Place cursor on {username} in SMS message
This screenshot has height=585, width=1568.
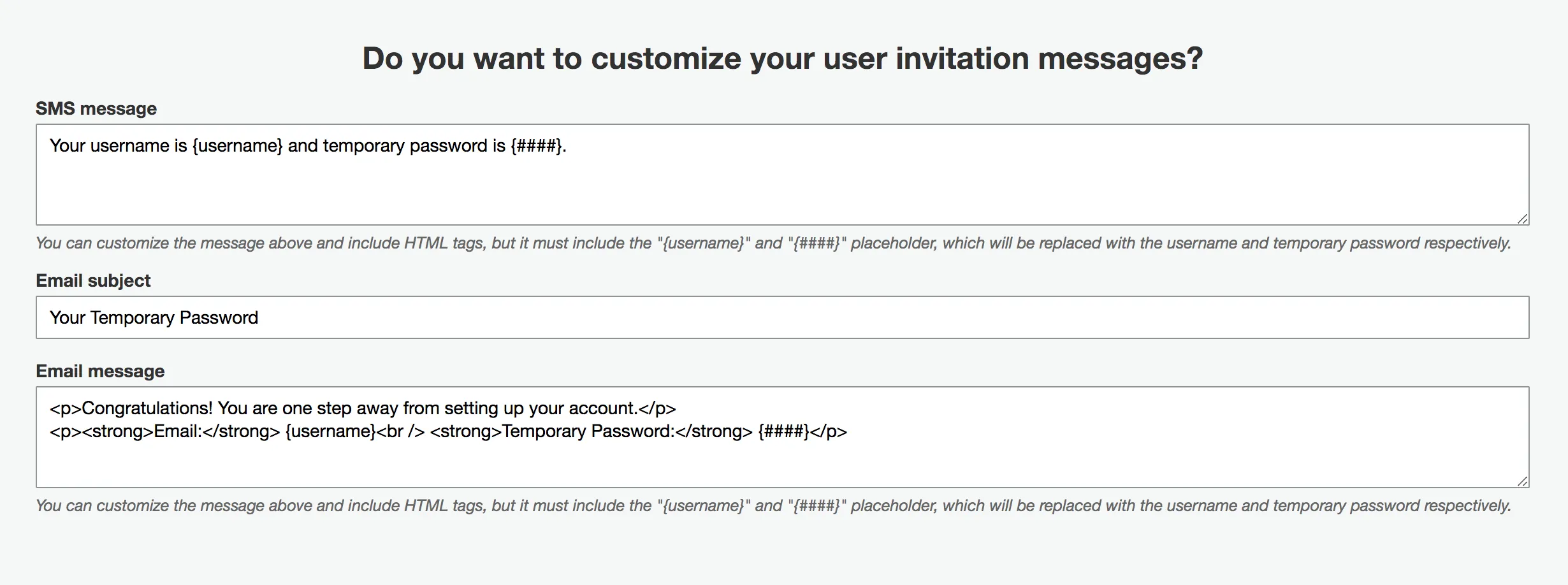coord(237,146)
